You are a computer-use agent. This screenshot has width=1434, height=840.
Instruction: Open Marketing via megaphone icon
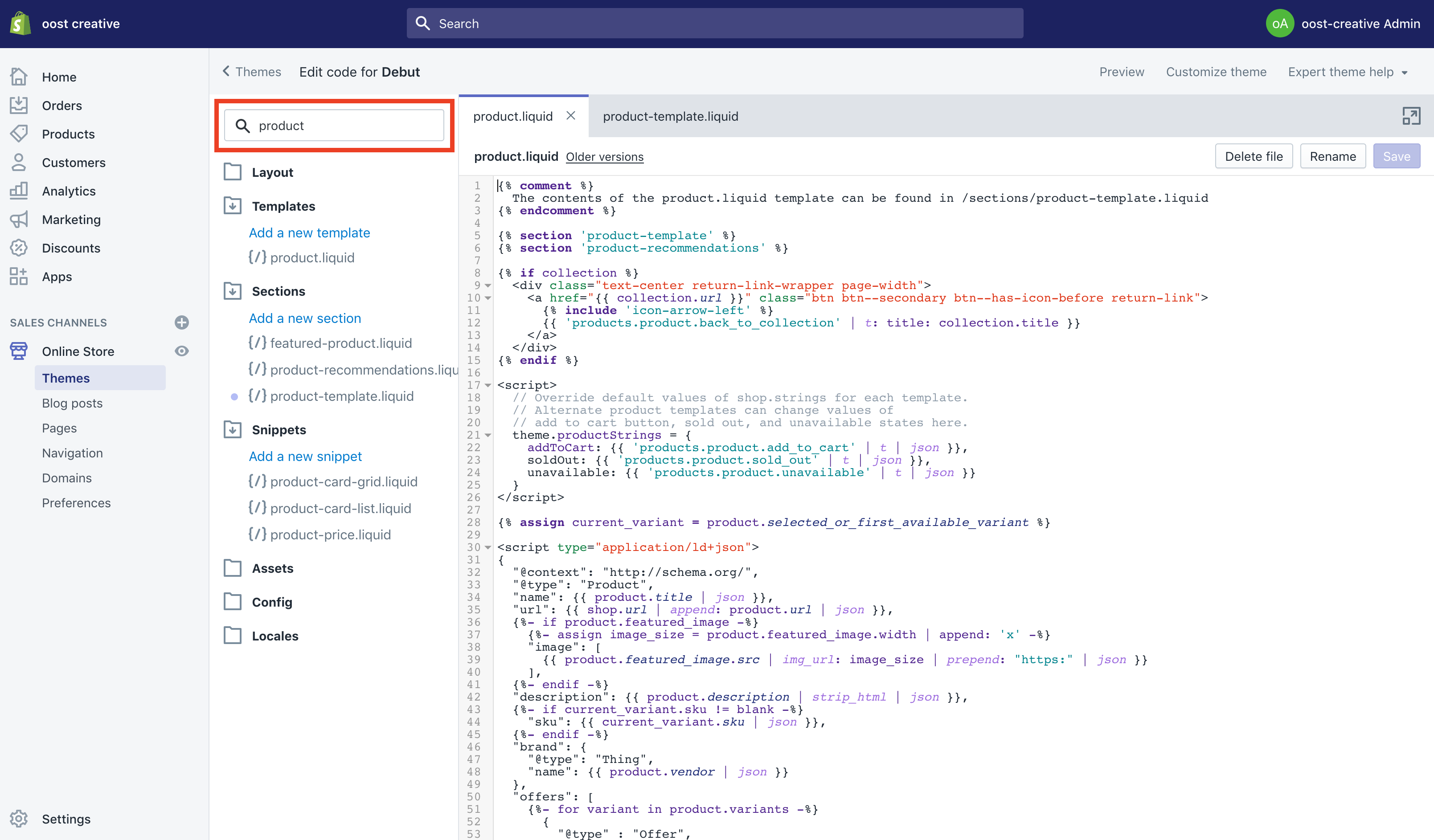[19, 219]
